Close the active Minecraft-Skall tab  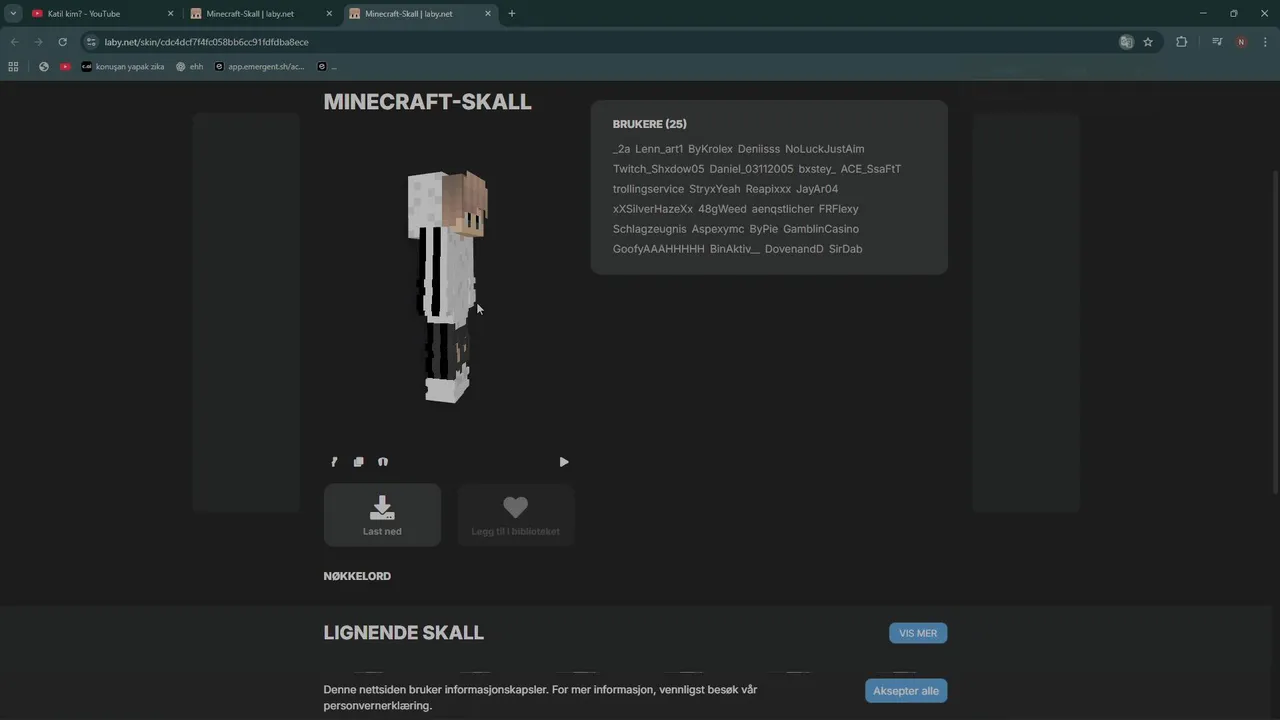488,14
